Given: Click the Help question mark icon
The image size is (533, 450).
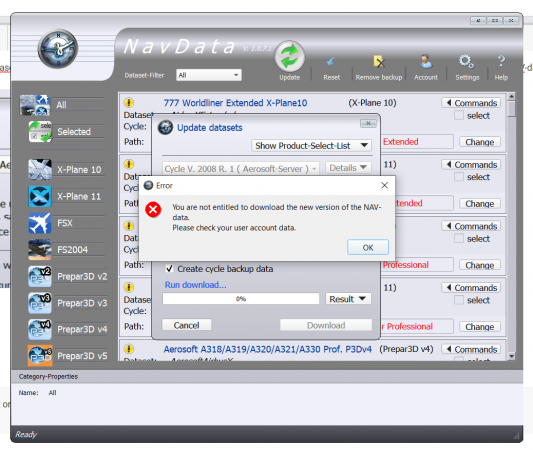Looking at the screenshot, I should coord(501,61).
